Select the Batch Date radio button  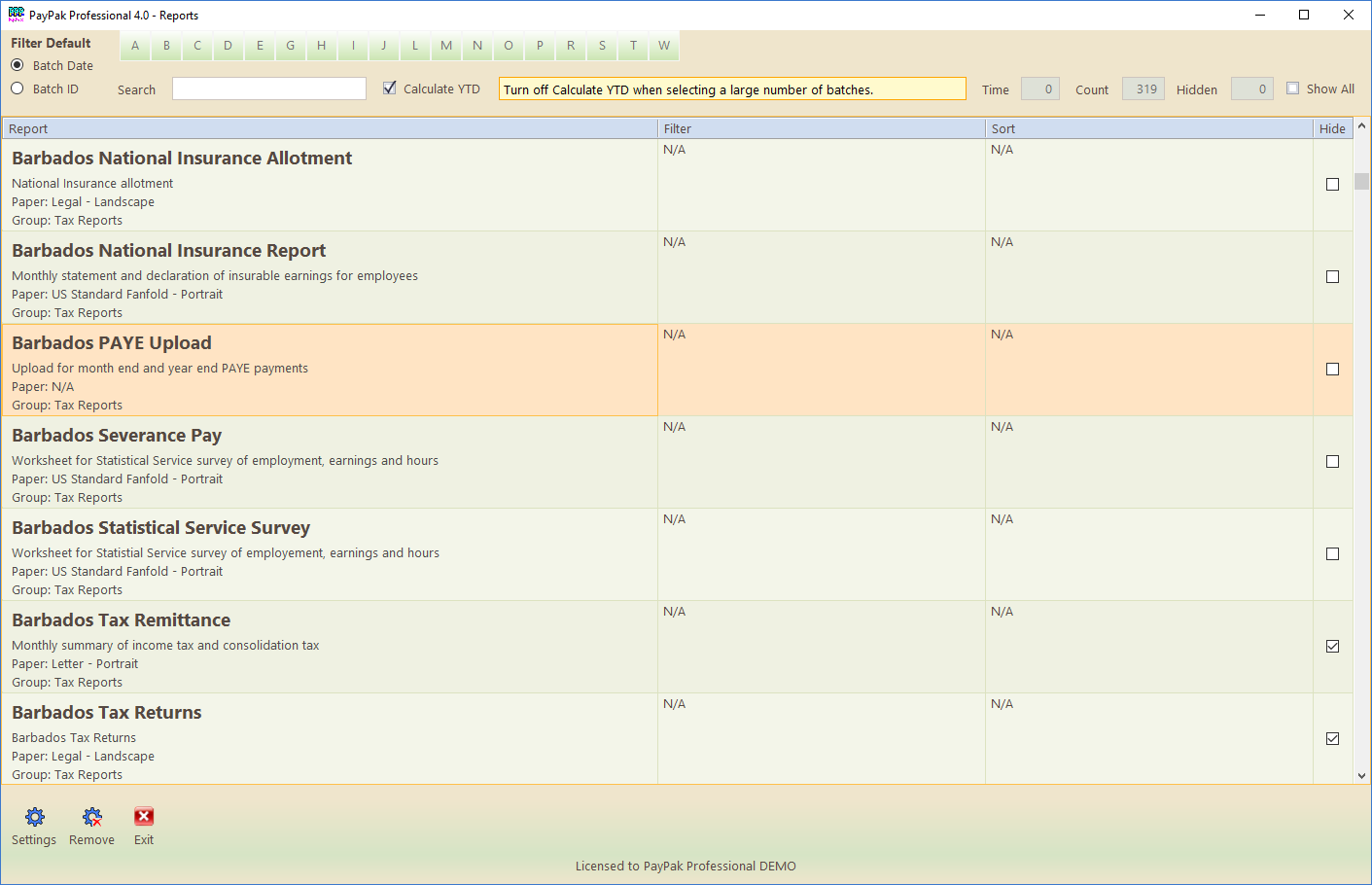(x=18, y=65)
